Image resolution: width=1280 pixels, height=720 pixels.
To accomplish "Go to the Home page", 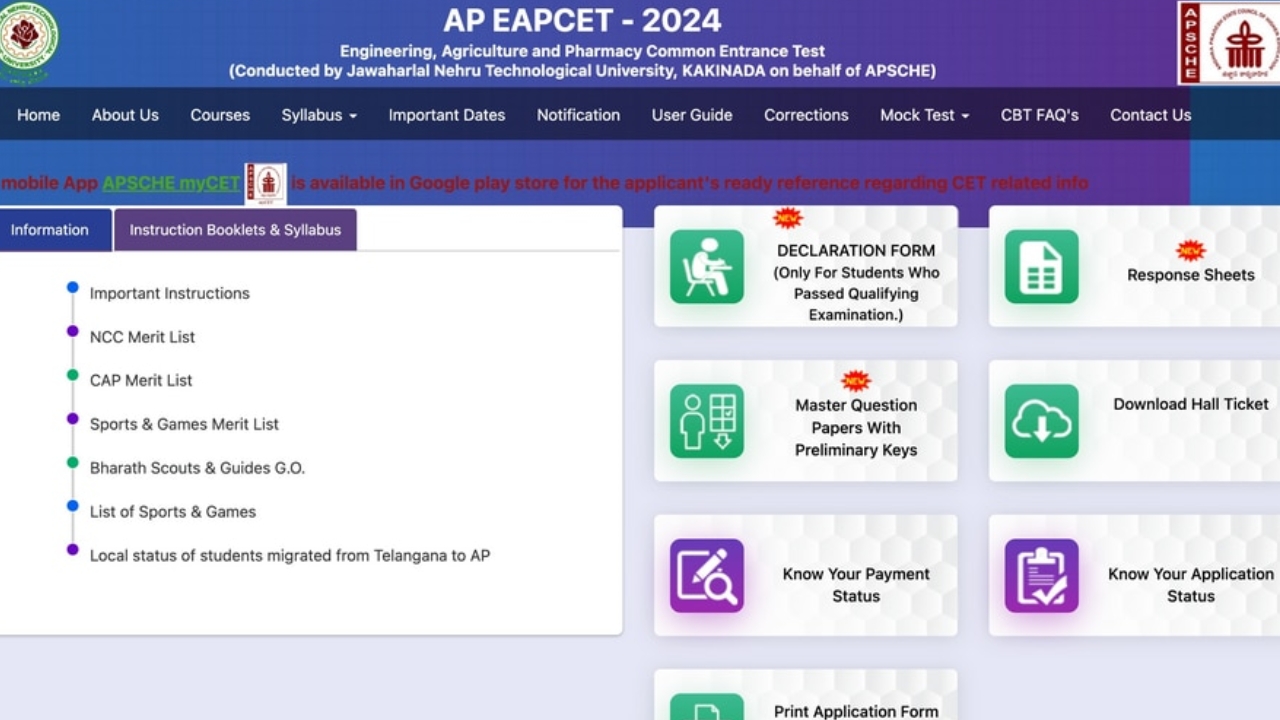I will 38,115.
